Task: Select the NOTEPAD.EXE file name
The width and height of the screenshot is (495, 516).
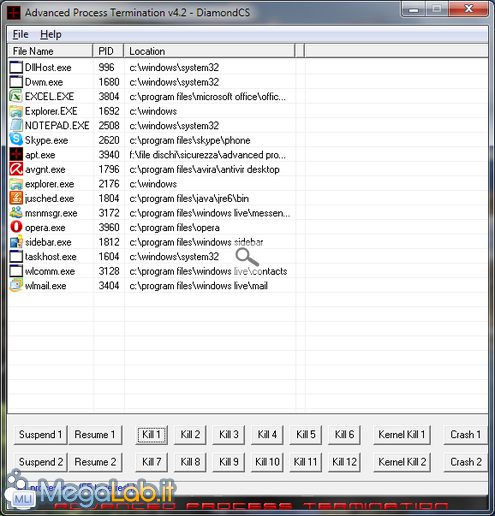Action: [x=57, y=126]
